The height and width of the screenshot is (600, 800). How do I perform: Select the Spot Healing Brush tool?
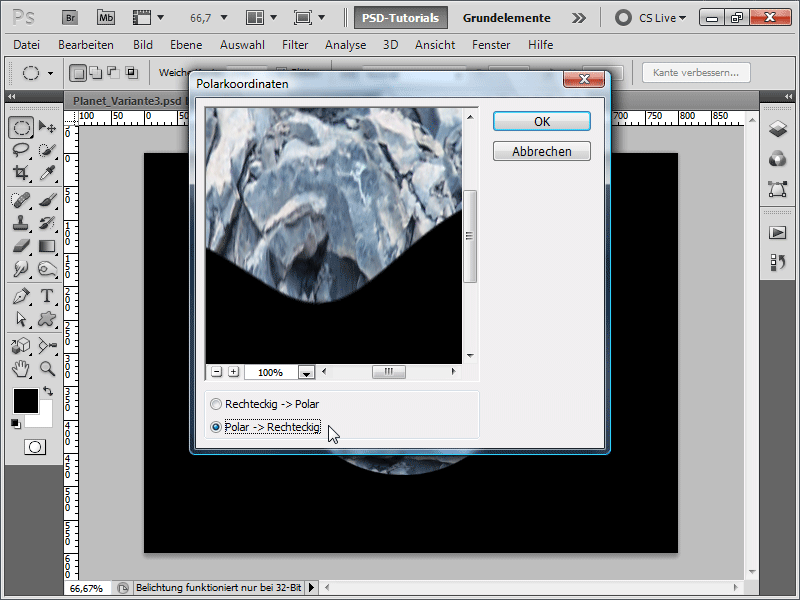[x=21, y=199]
